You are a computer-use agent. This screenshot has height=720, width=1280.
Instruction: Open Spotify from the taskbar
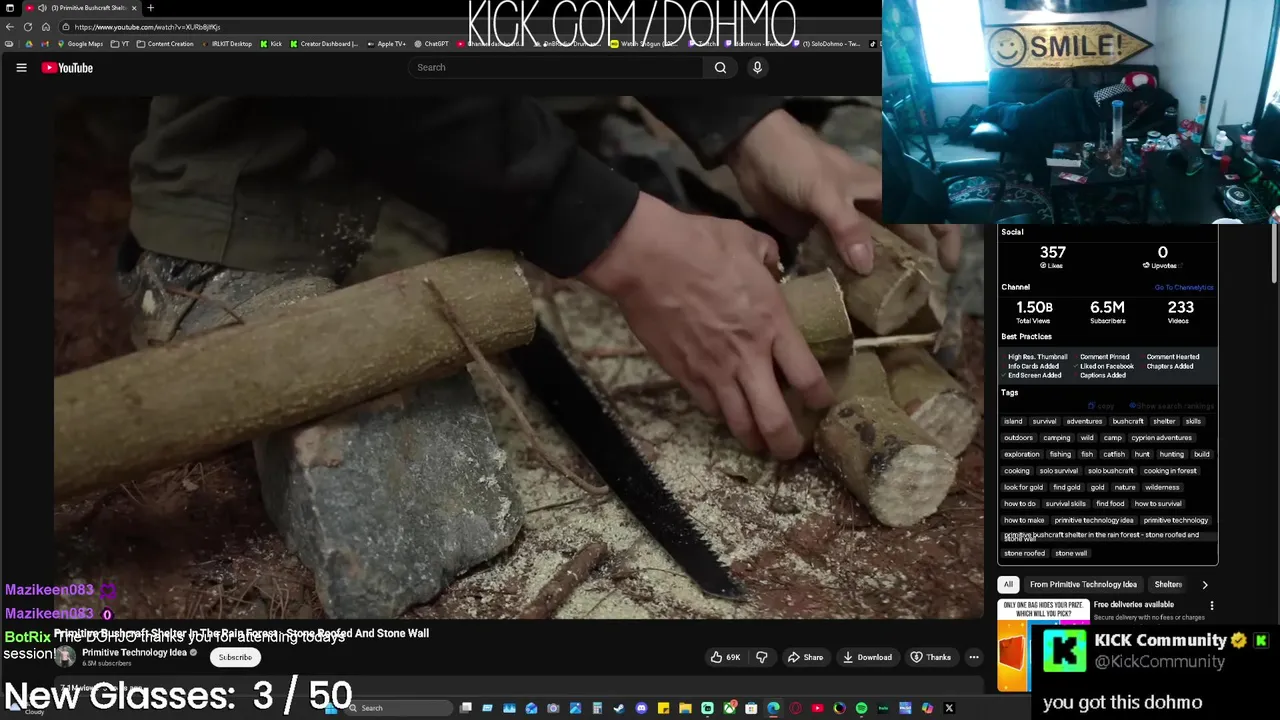click(x=862, y=708)
